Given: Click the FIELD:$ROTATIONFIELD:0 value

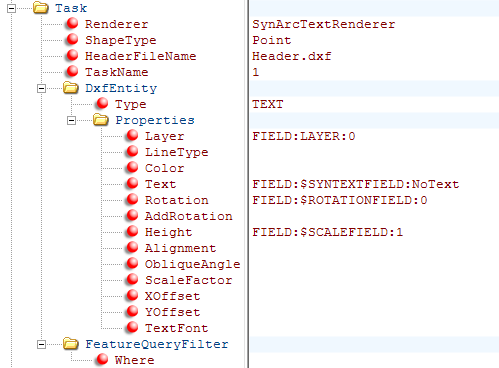Looking at the screenshot, I should point(340,200).
